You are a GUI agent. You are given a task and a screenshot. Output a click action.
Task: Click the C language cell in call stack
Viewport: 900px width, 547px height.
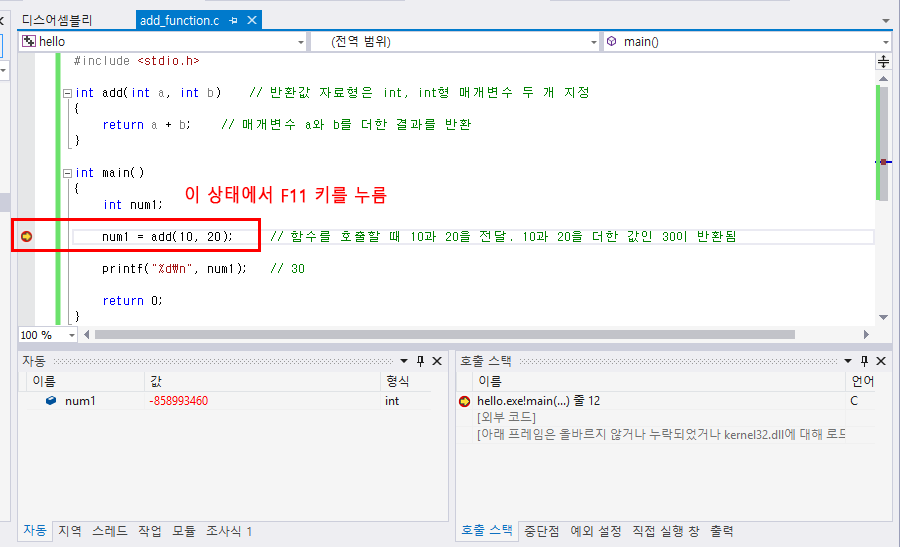click(x=854, y=401)
